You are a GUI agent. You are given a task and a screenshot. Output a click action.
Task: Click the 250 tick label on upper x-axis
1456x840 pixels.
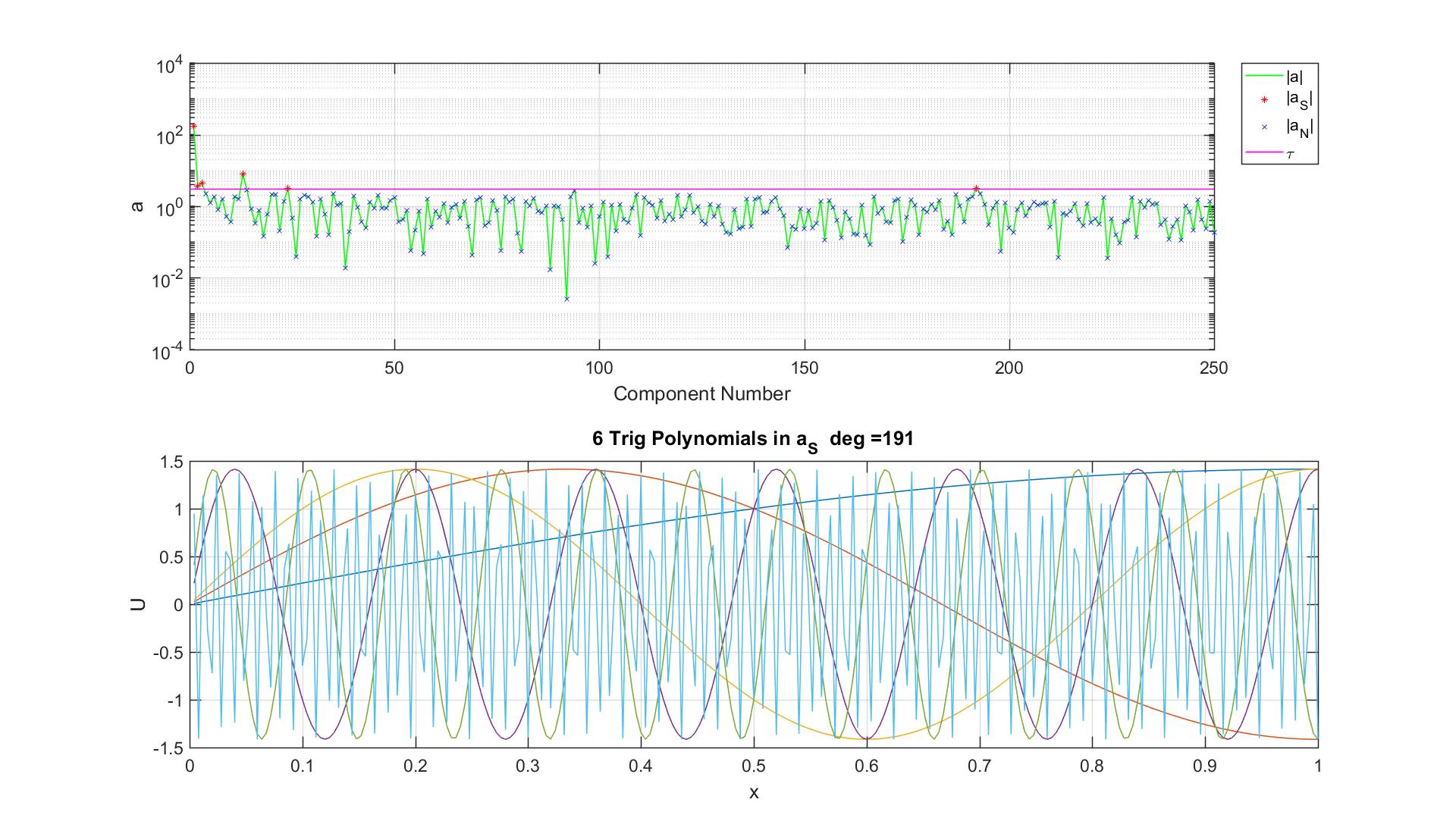pos(1213,368)
